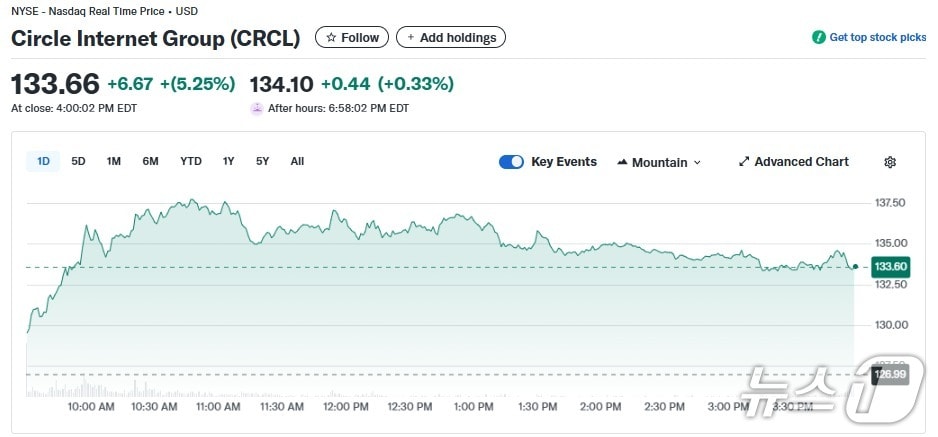Click the green Get top stock picks icon
This screenshot has height=437, width=938.
pyautogui.click(x=819, y=38)
